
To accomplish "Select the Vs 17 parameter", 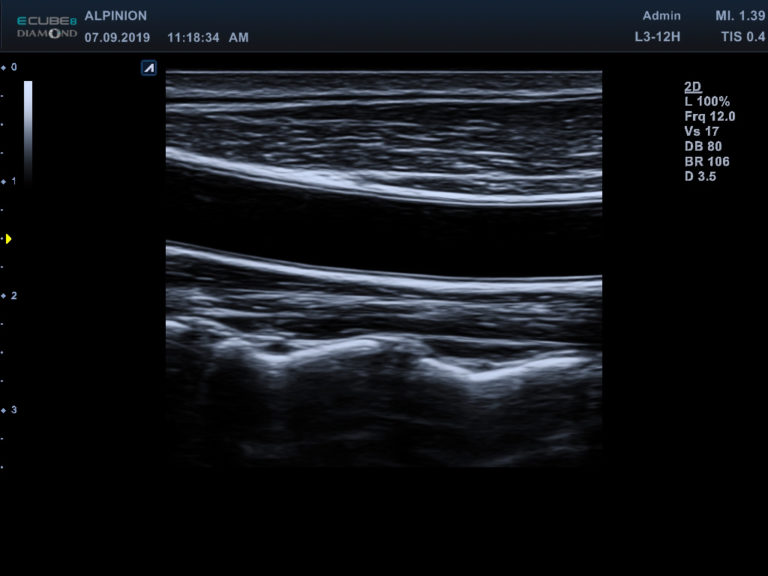I will point(700,132).
